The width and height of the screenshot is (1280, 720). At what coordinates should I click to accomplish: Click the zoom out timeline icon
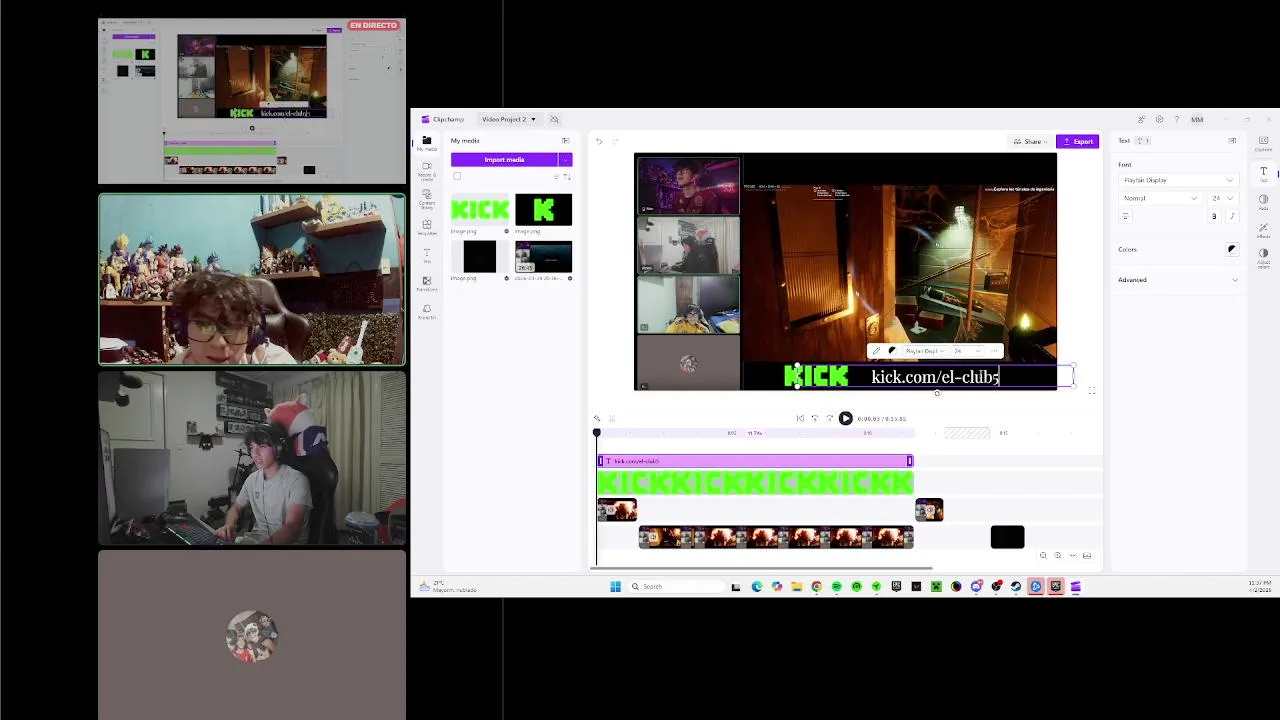[x=1043, y=556]
